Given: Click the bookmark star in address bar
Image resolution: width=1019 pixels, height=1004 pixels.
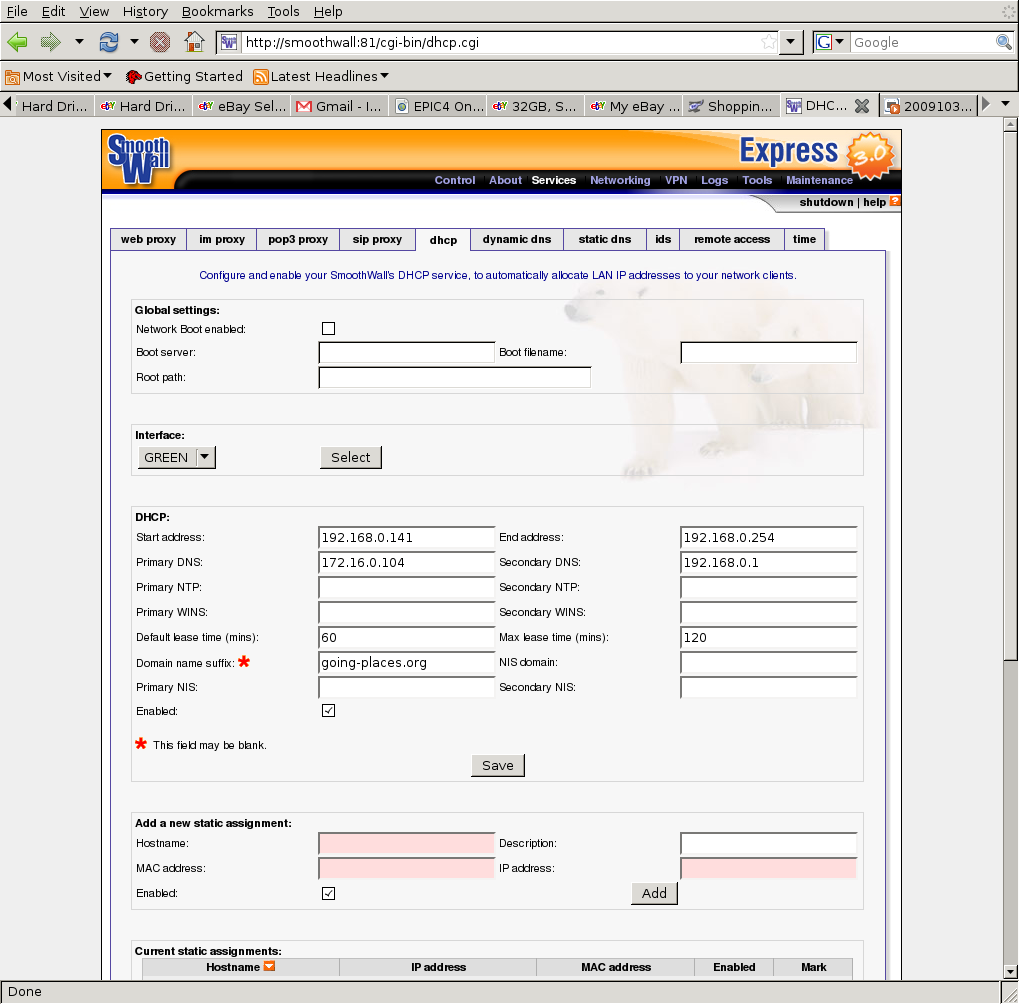Looking at the screenshot, I should tap(768, 42).
